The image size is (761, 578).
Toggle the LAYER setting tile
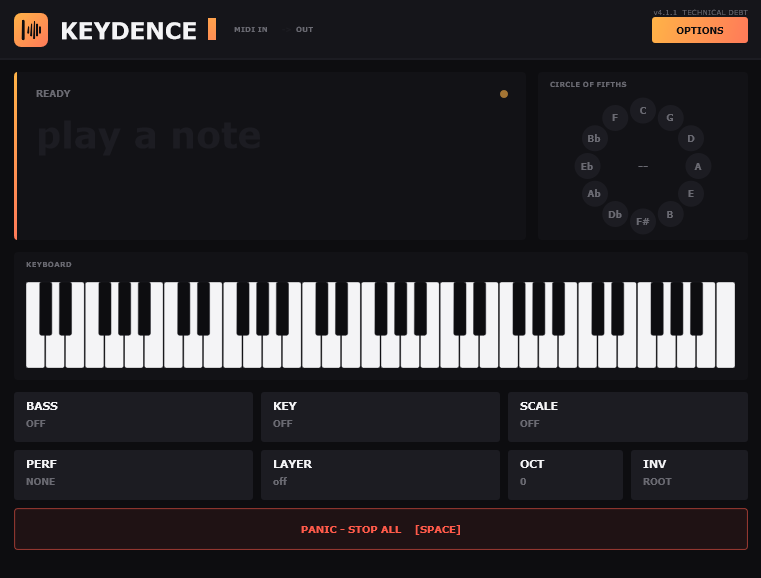click(380, 475)
